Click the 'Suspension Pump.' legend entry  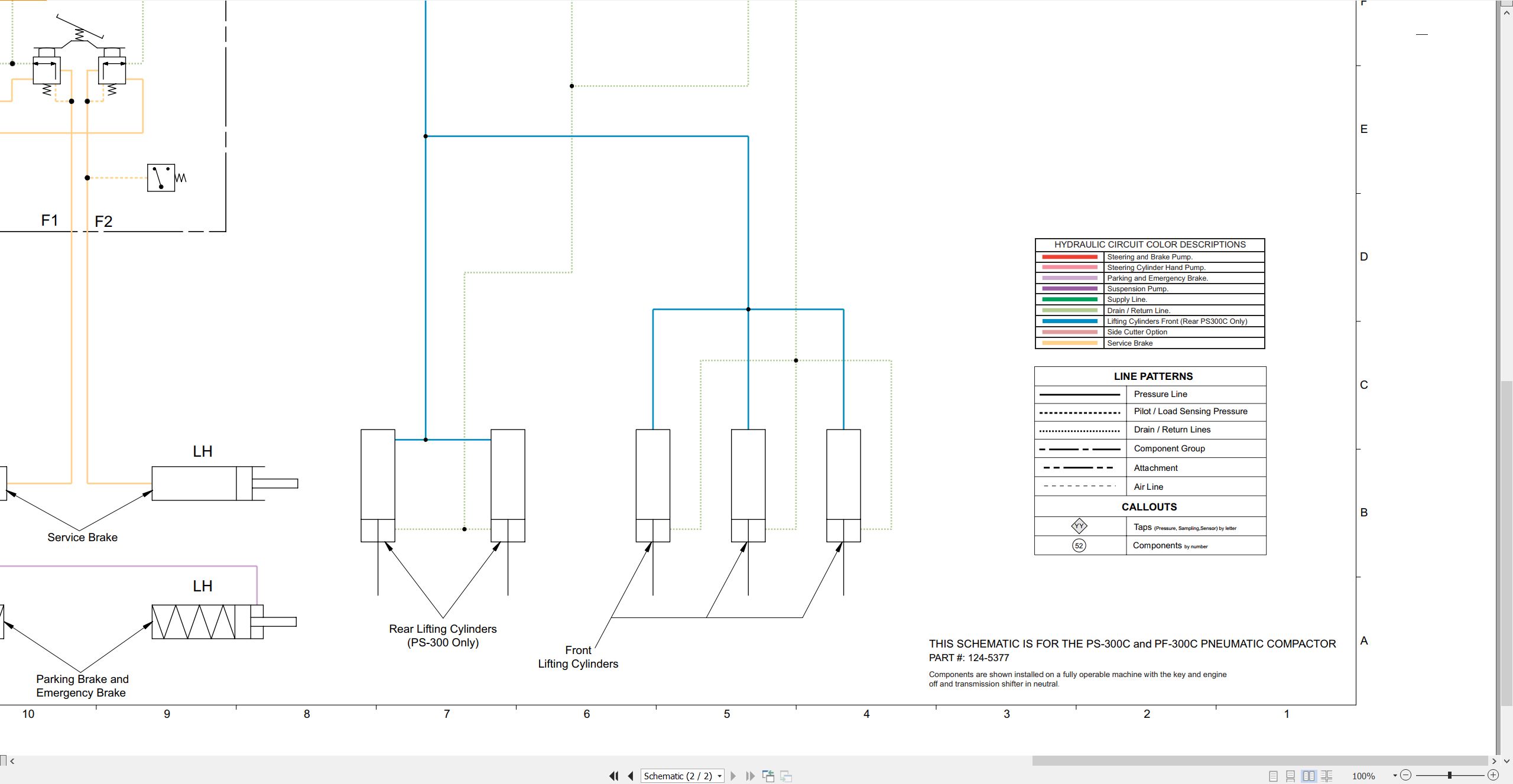click(x=1137, y=289)
